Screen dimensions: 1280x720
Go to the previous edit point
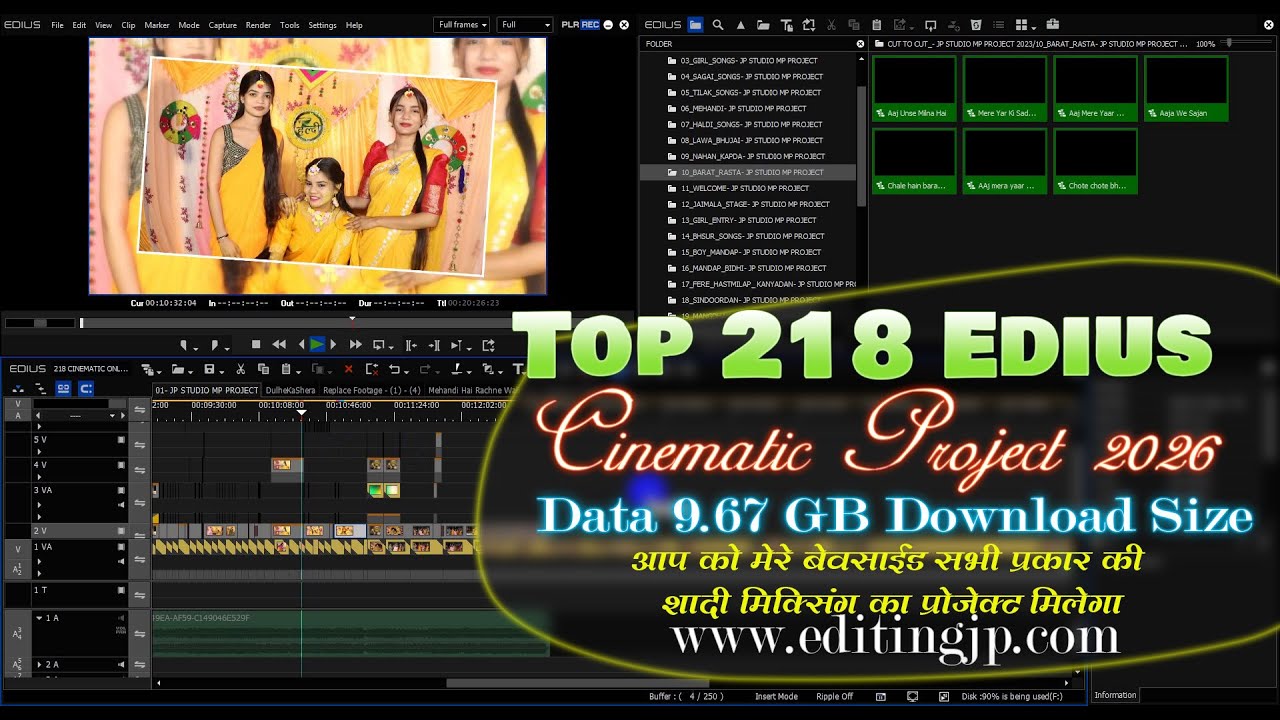click(411, 345)
